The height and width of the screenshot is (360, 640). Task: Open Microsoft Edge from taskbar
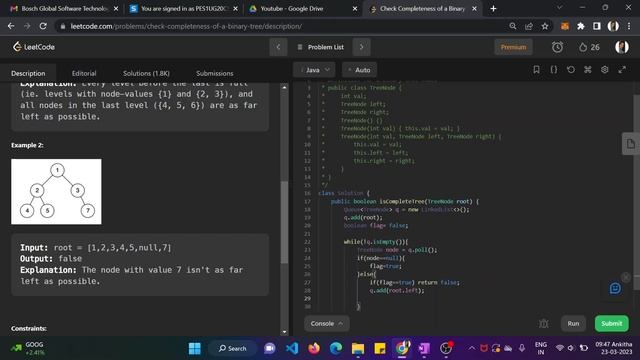(x=336, y=349)
